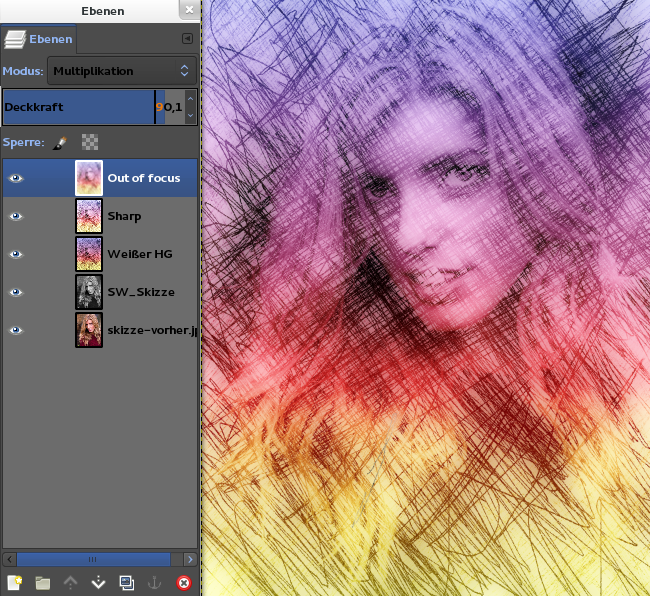The height and width of the screenshot is (596, 650).
Task: Create a new layer group
Action: click(43, 583)
